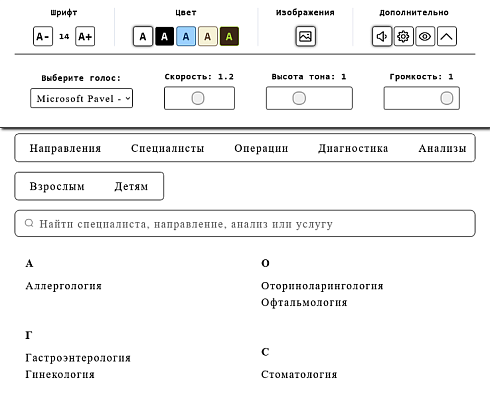The height and width of the screenshot is (398, 490).
Task: Open the voice selection dropdown
Action: pos(82,98)
